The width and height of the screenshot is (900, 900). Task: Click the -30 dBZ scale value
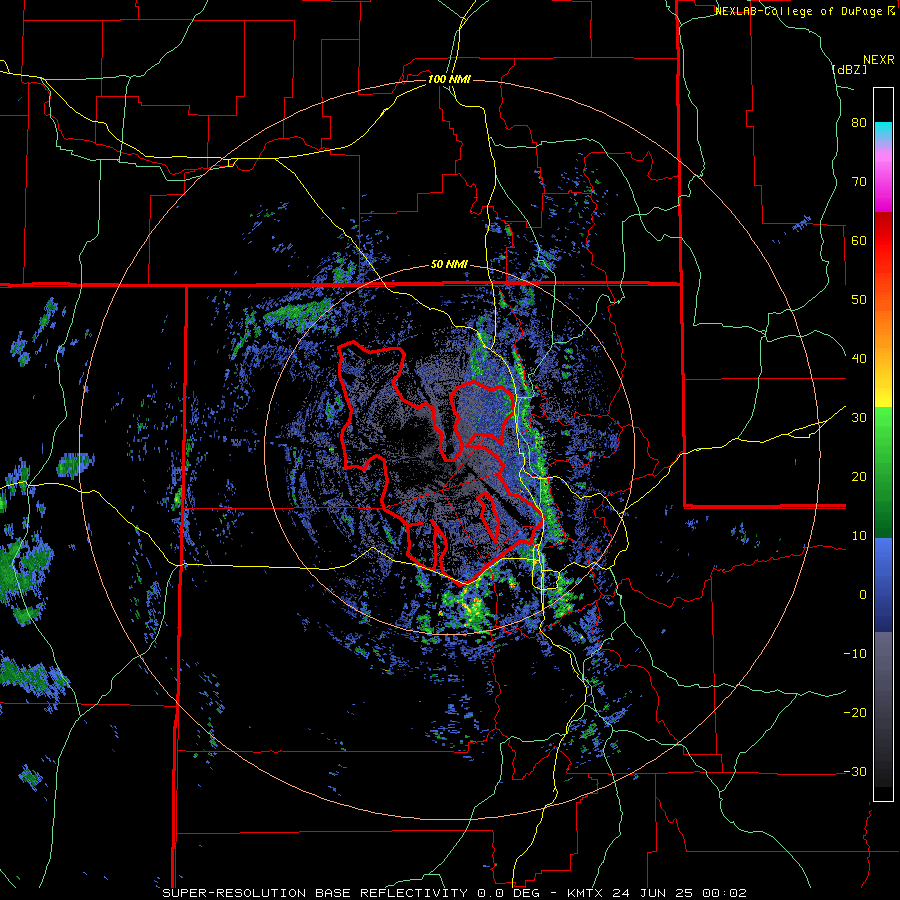pyautogui.click(x=855, y=771)
